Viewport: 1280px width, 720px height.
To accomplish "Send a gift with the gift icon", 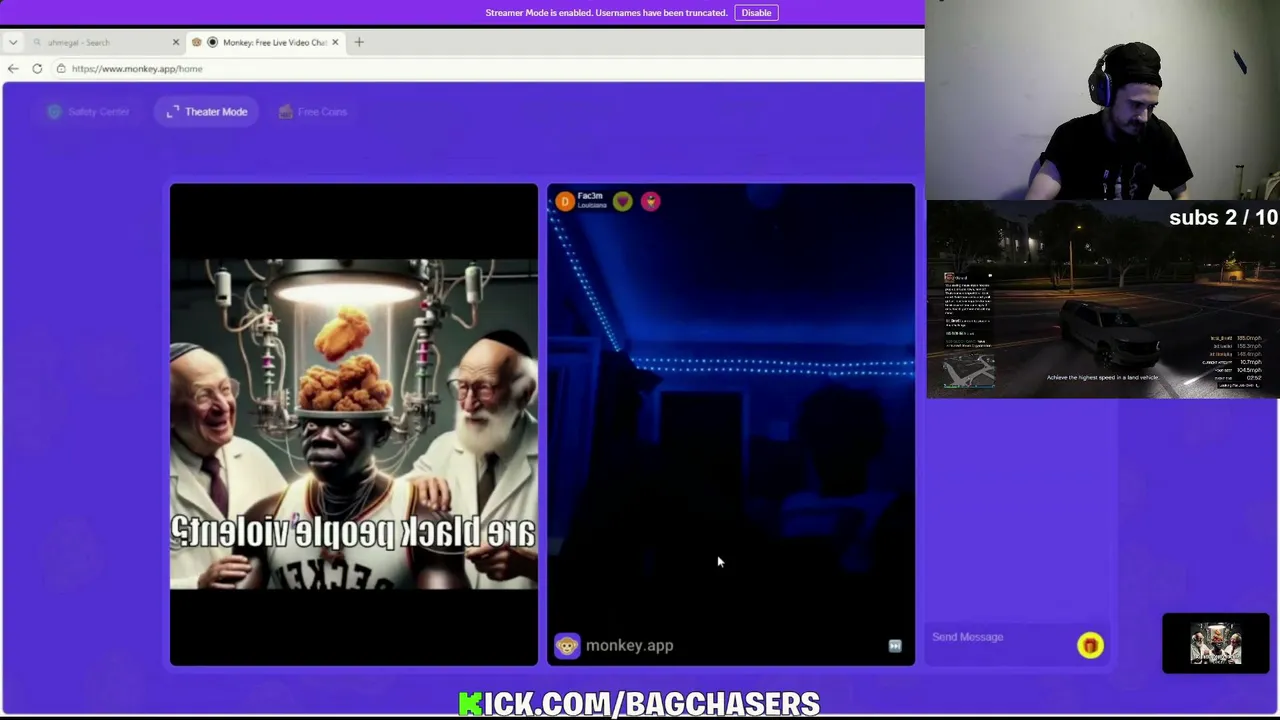I will point(1090,646).
